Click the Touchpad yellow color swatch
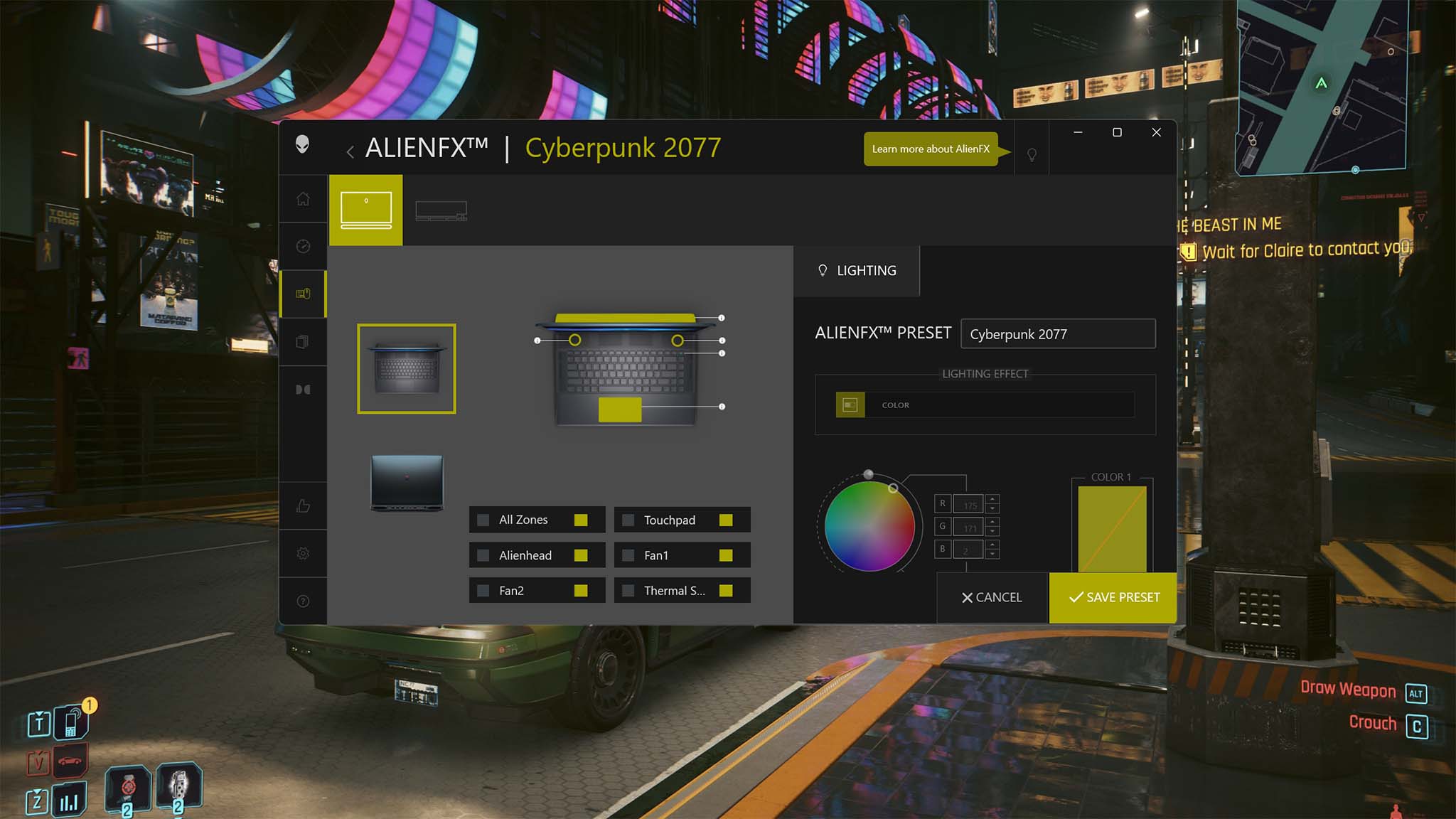 pyautogui.click(x=726, y=520)
